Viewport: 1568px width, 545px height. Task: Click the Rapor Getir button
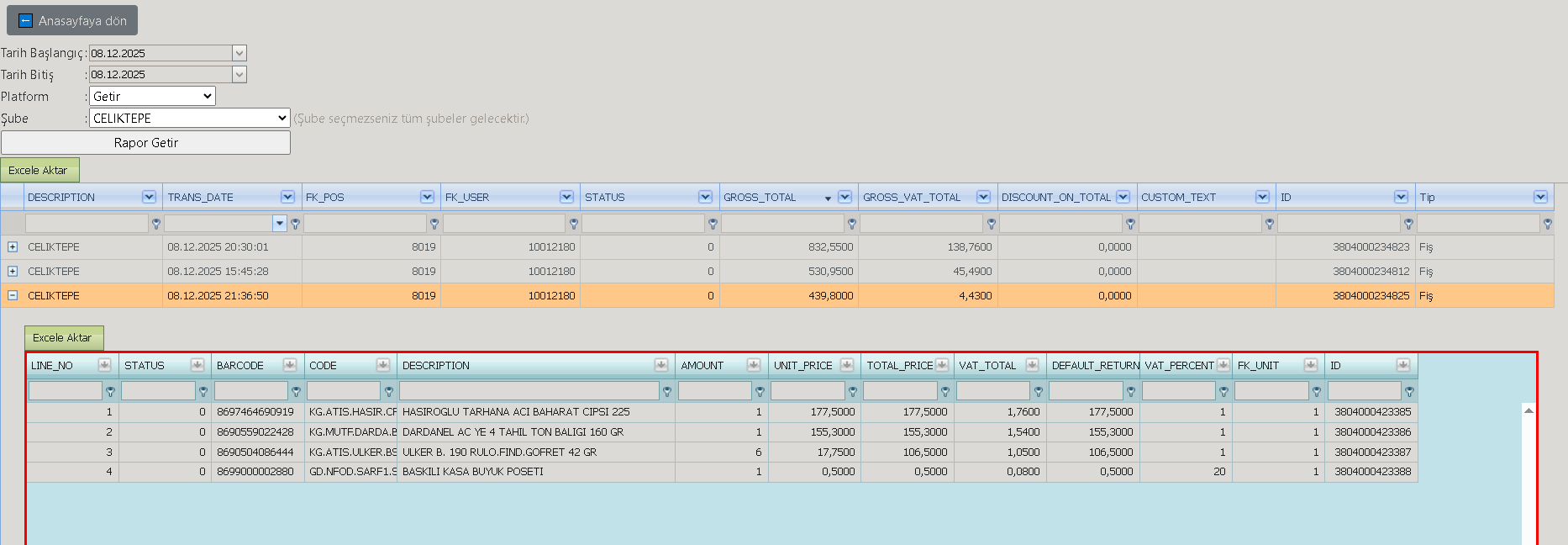pos(146,142)
